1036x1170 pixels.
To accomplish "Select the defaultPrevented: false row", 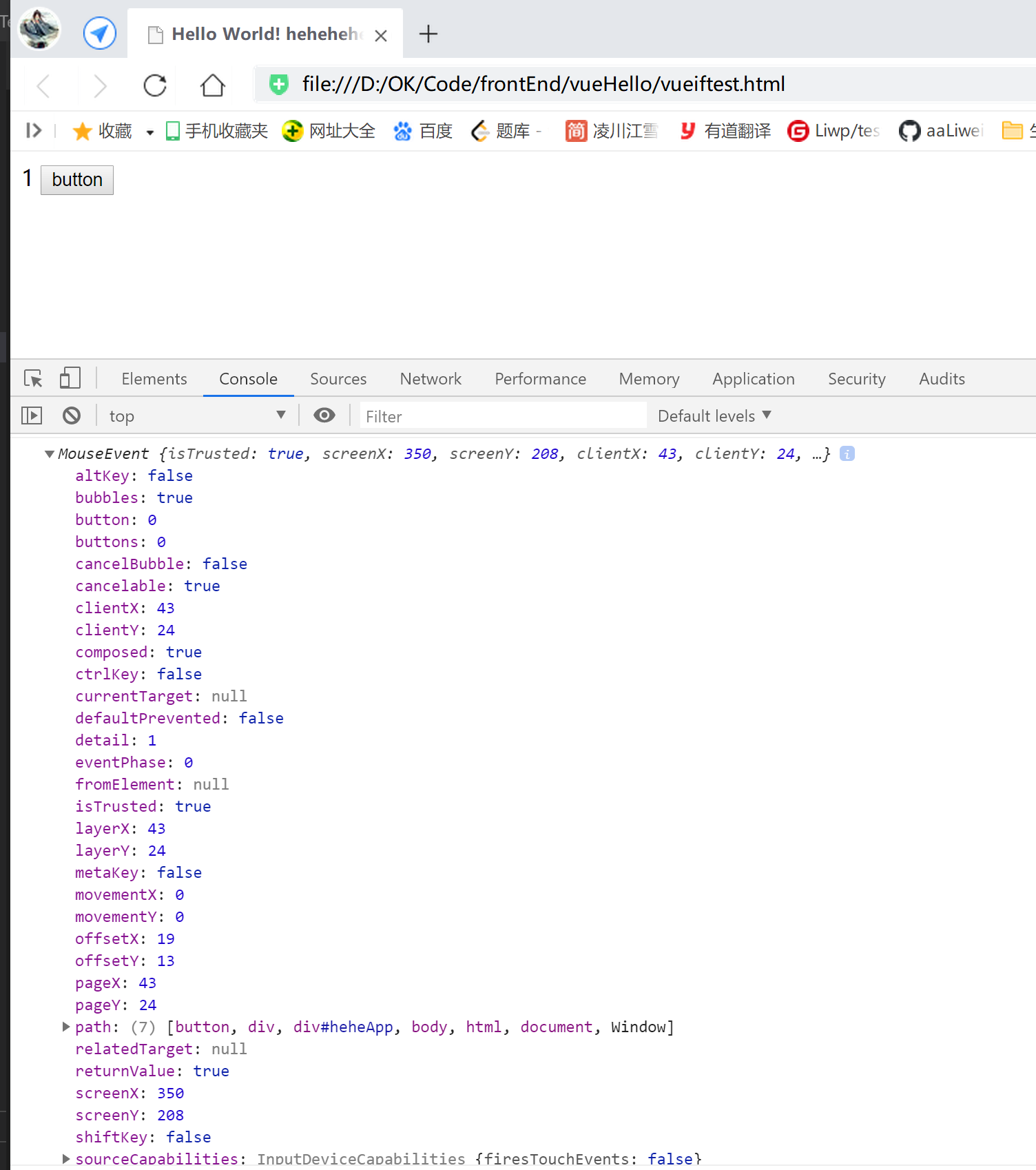I will click(x=180, y=719).
